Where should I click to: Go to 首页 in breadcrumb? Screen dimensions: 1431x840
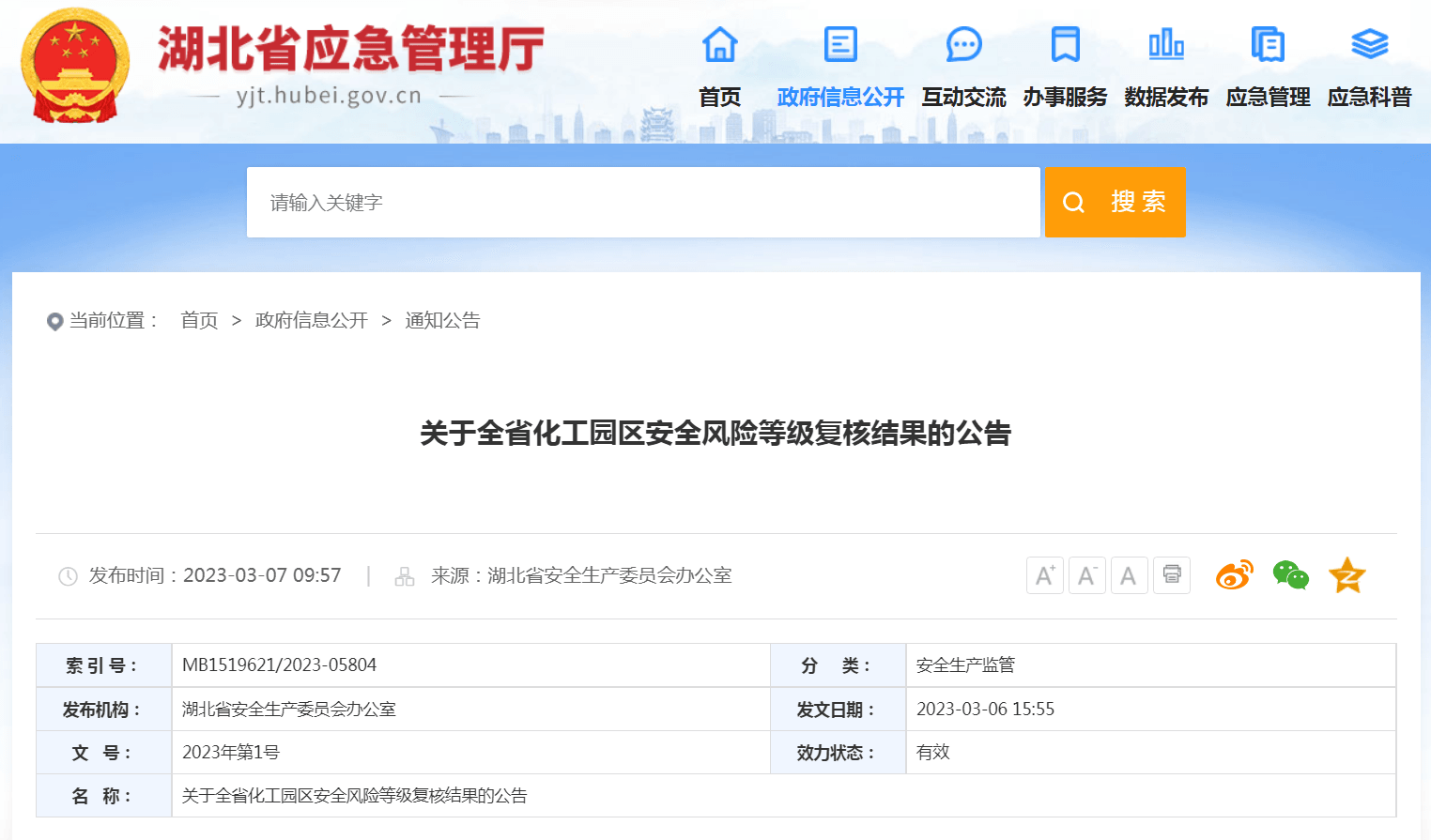click(x=199, y=321)
